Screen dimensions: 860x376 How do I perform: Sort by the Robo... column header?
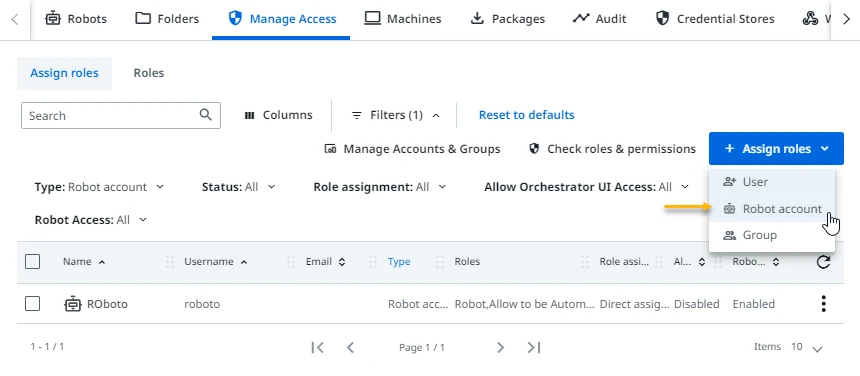756,261
